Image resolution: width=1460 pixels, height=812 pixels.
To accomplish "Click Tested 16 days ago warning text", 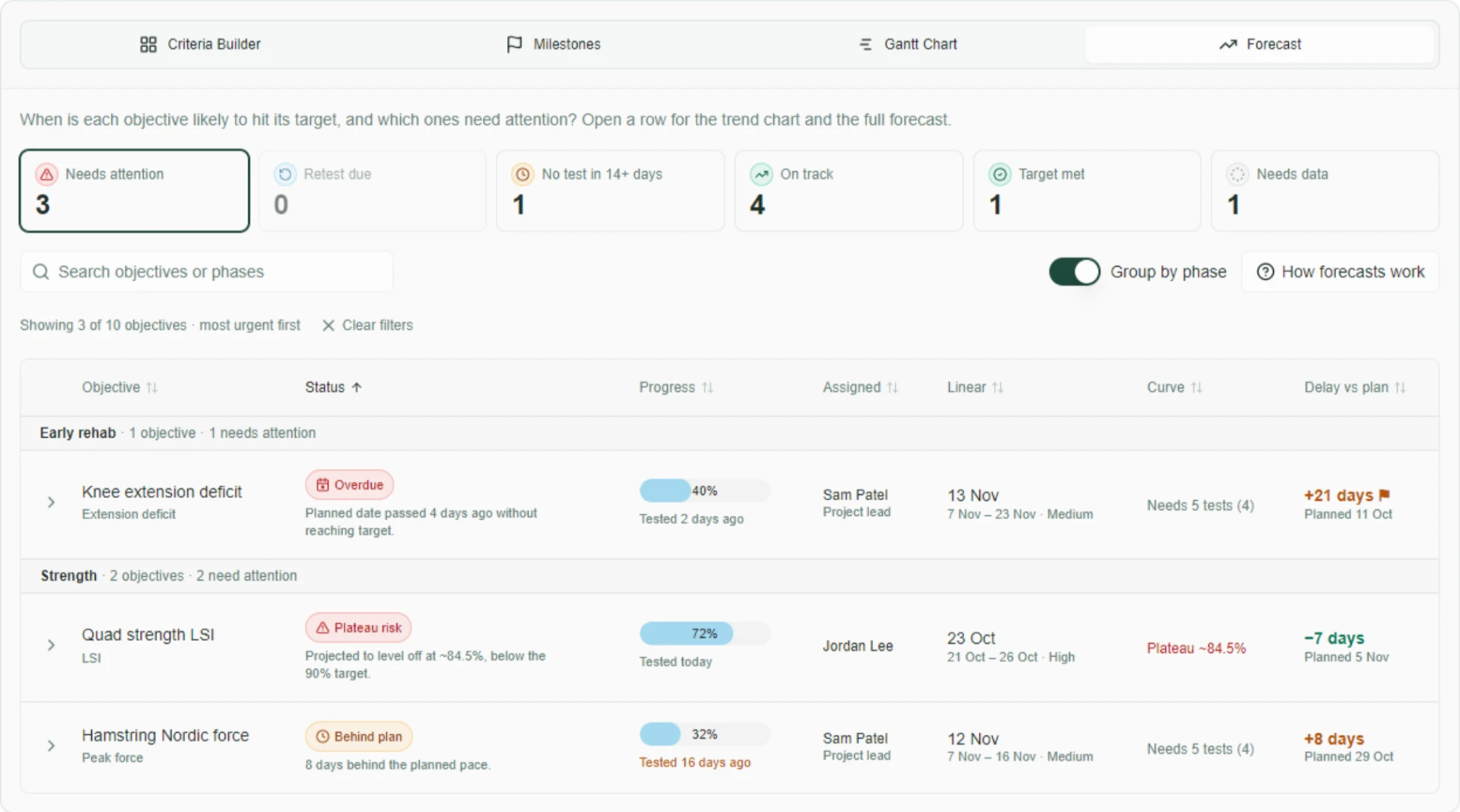I will click(695, 763).
